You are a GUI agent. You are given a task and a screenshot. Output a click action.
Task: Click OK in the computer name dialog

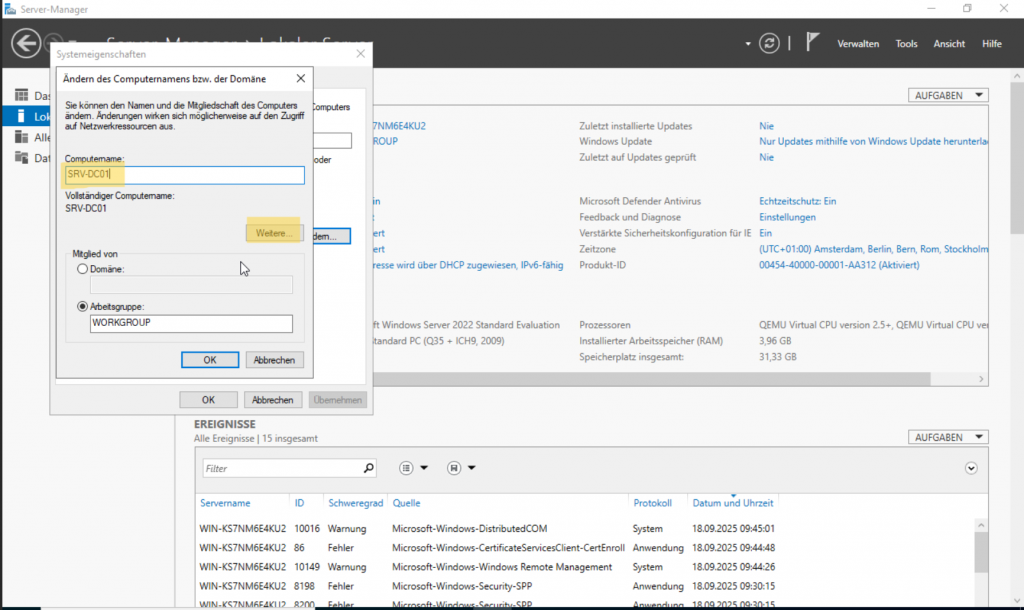(x=209, y=360)
